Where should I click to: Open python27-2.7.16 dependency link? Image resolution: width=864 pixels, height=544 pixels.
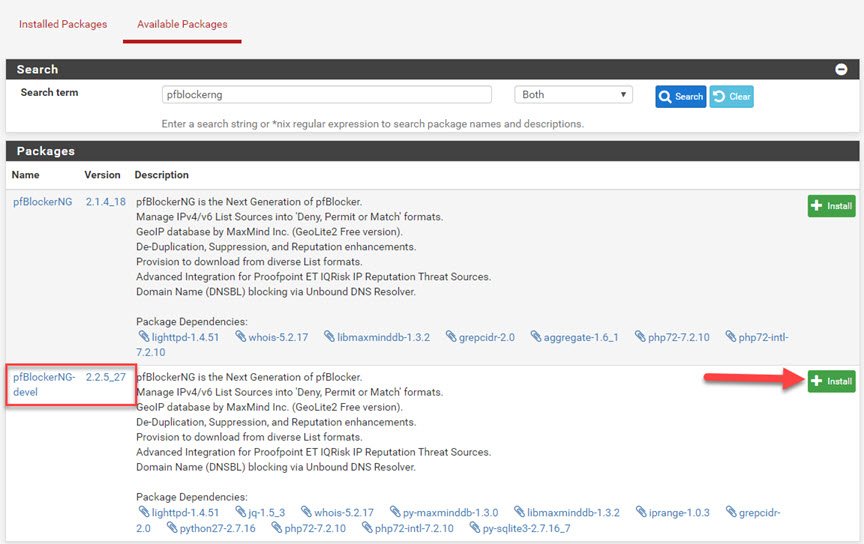(x=217, y=528)
